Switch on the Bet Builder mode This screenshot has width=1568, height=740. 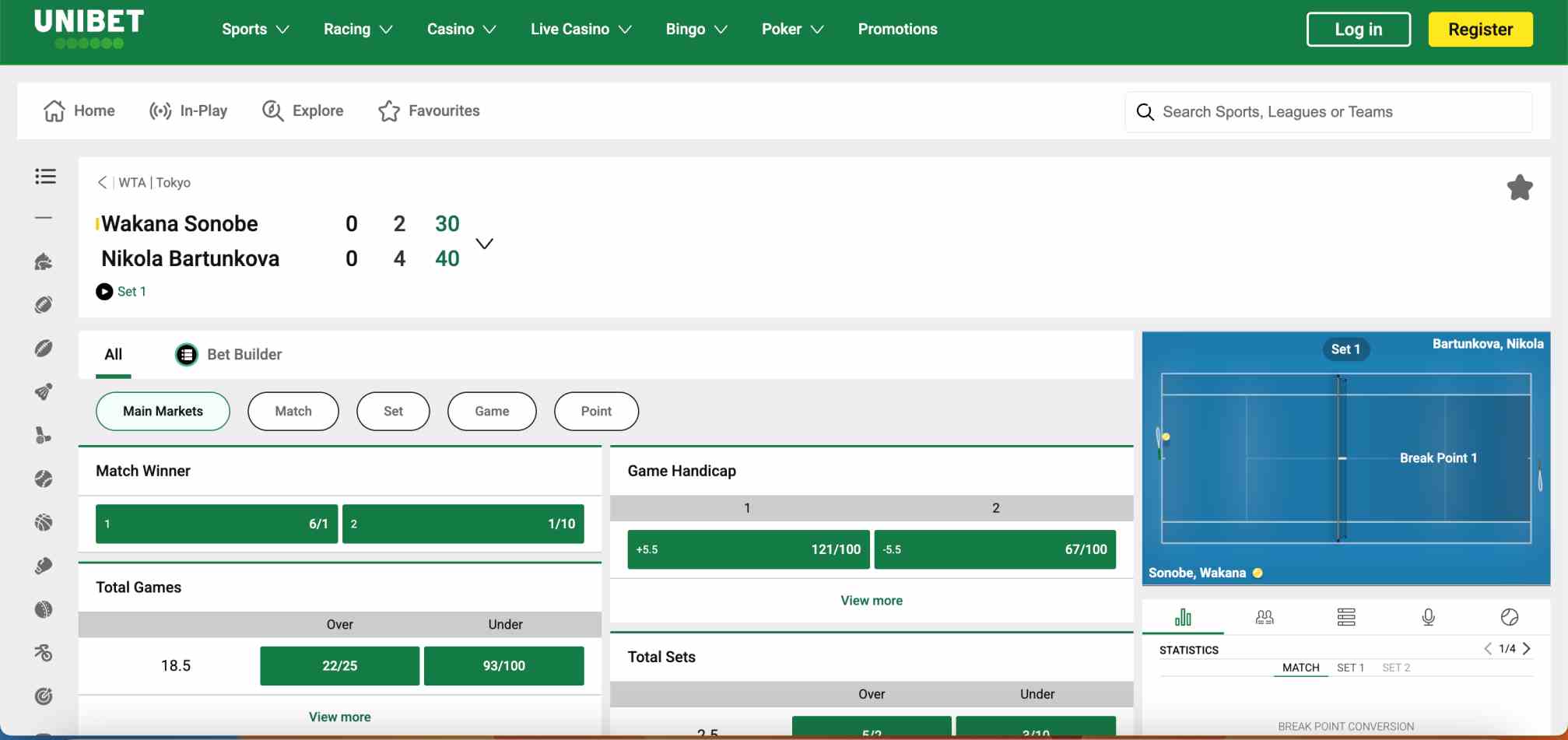tap(228, 354)
